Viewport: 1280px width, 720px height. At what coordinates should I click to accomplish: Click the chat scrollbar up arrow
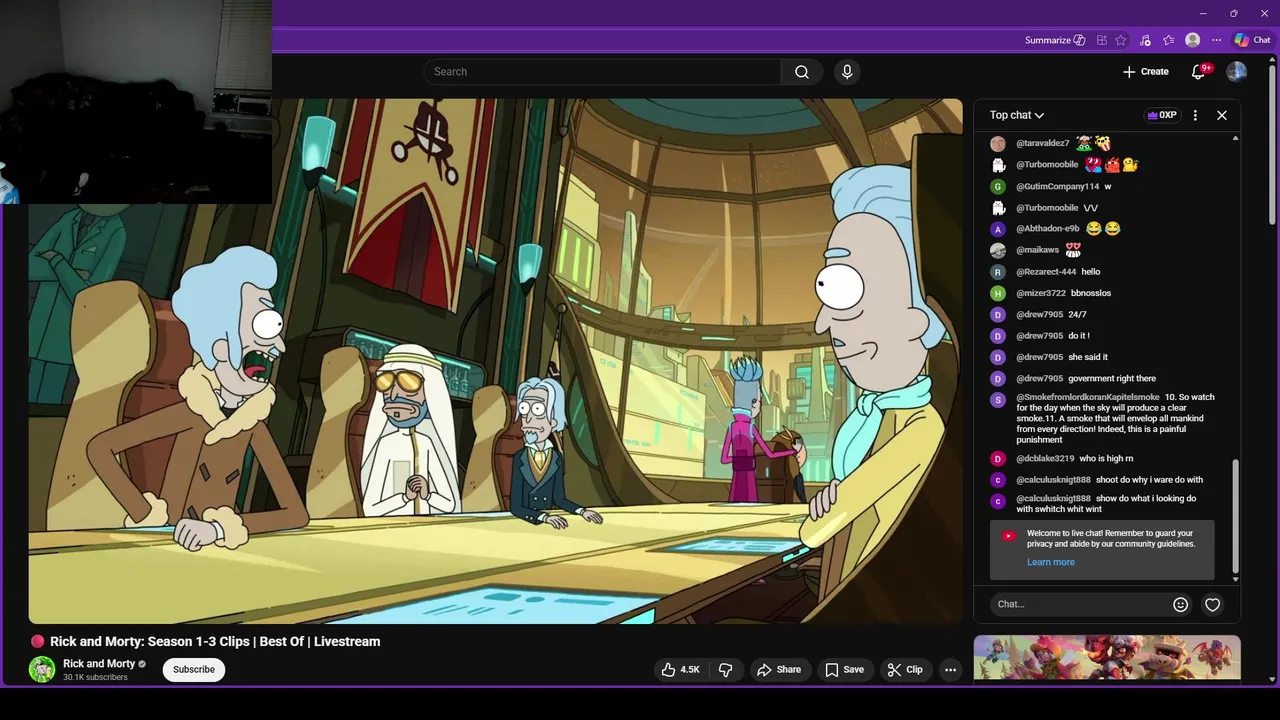(x=1236, y=138)
